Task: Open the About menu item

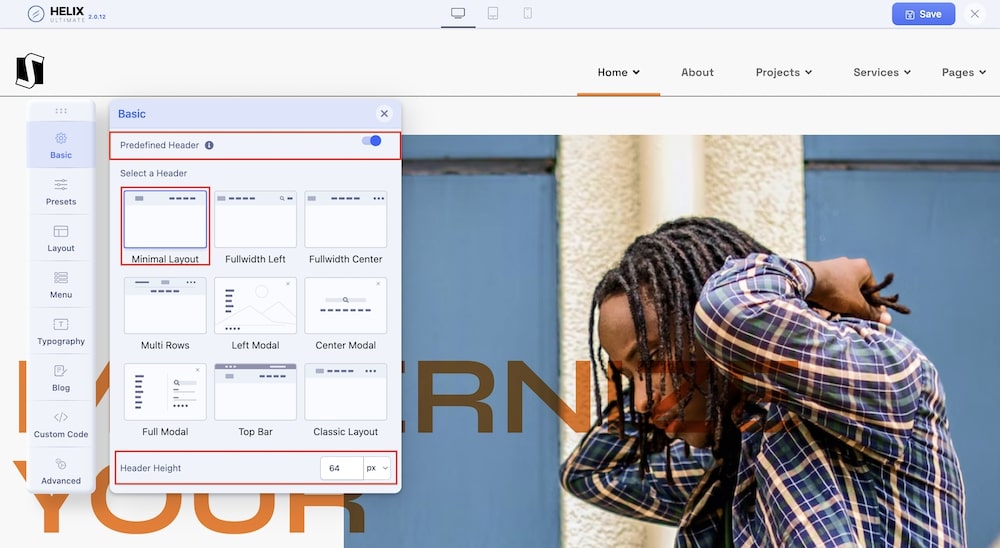Action: click(x=697, y=72)
